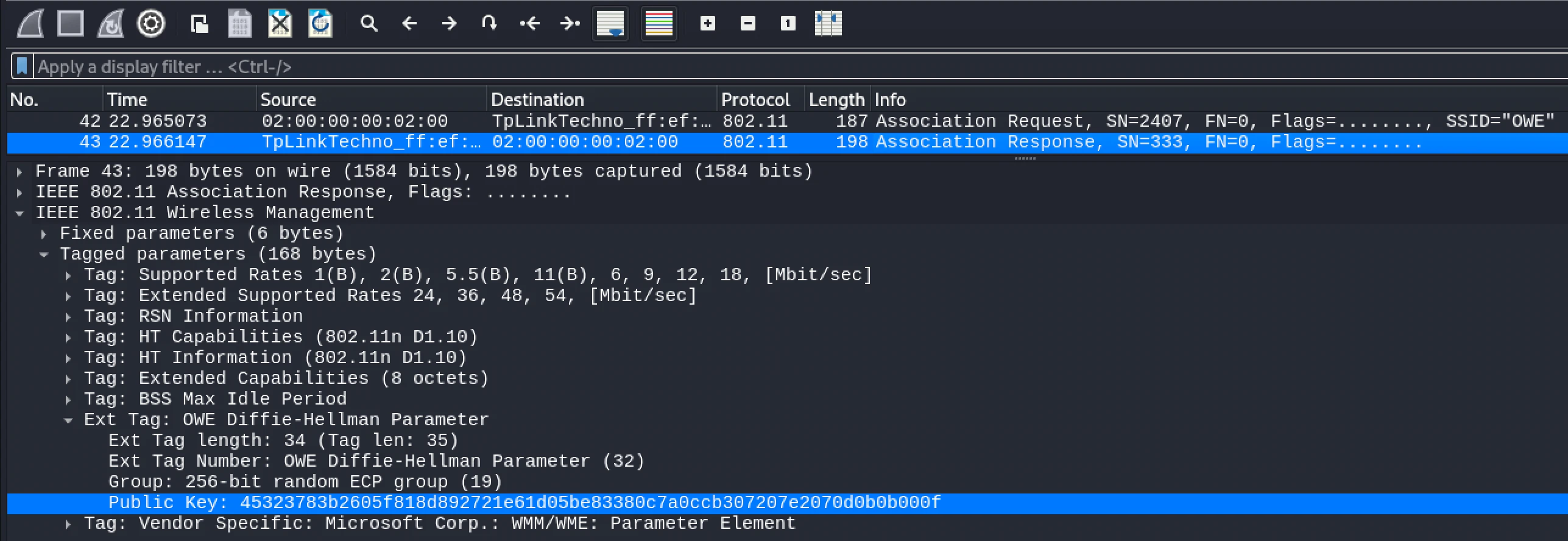
Task: Toggle auto-scroll during live capture
Action: point(610,24)
